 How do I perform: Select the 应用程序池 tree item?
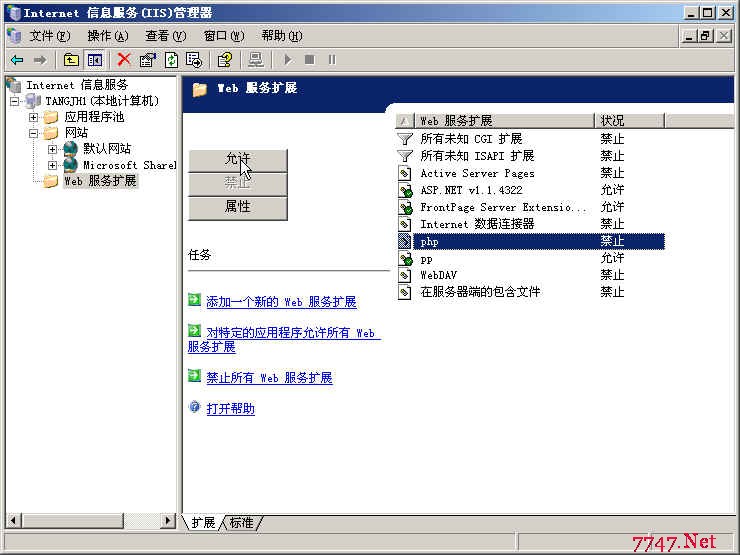[x=94, y=117]
